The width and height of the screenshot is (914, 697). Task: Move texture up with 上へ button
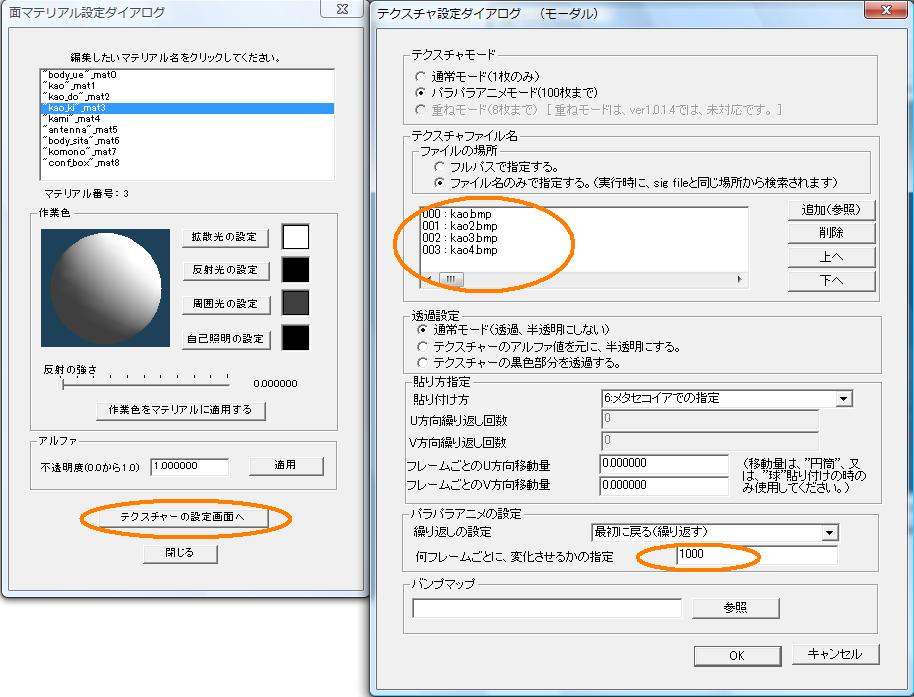point(831,256)
